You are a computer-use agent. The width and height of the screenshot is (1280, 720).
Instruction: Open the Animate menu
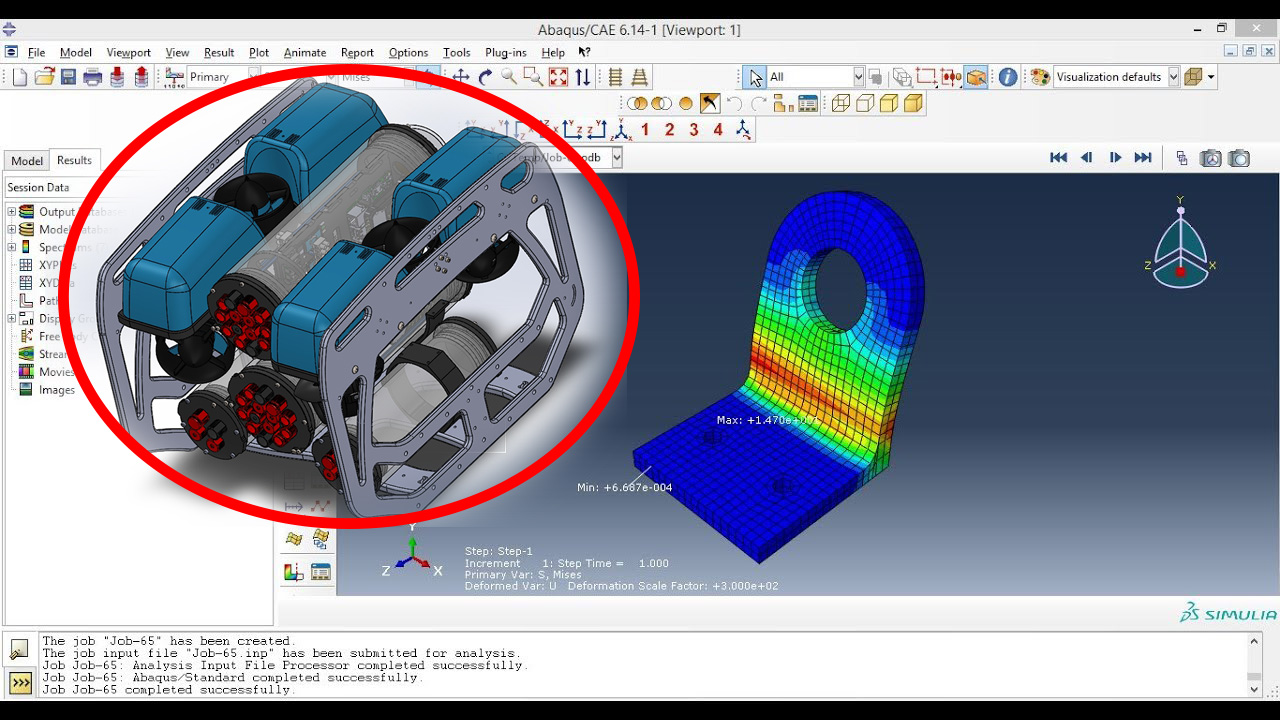305,53
